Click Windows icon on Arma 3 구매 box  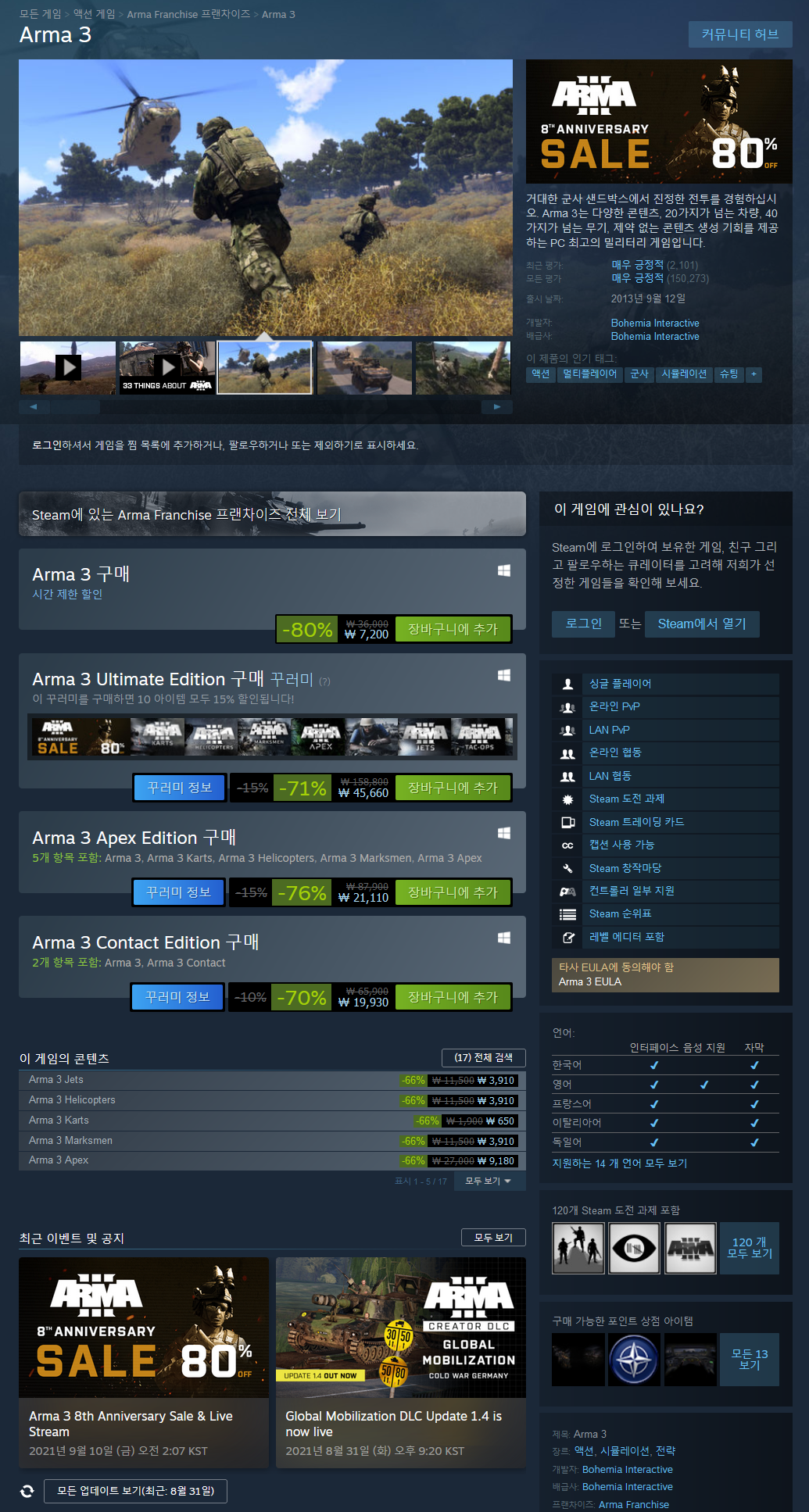(x=504, y=571)
